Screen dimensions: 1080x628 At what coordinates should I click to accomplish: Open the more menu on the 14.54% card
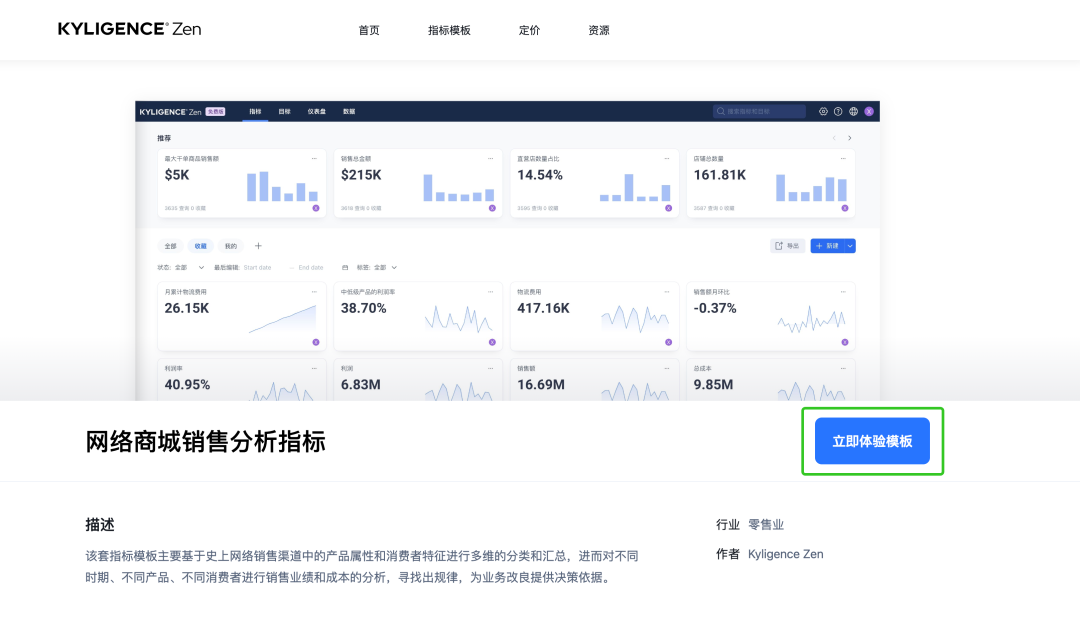[x=667, y=158]
